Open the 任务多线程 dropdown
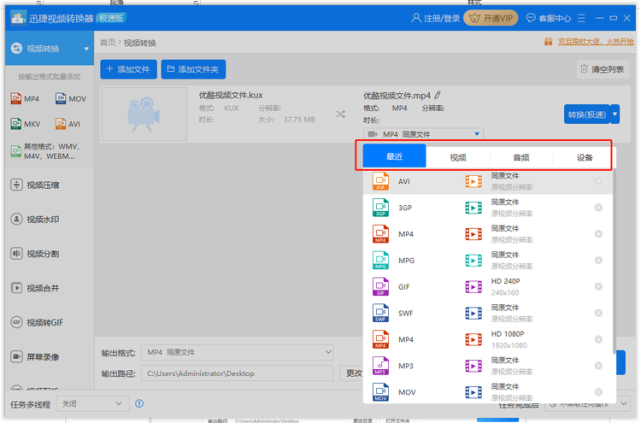 93,404
